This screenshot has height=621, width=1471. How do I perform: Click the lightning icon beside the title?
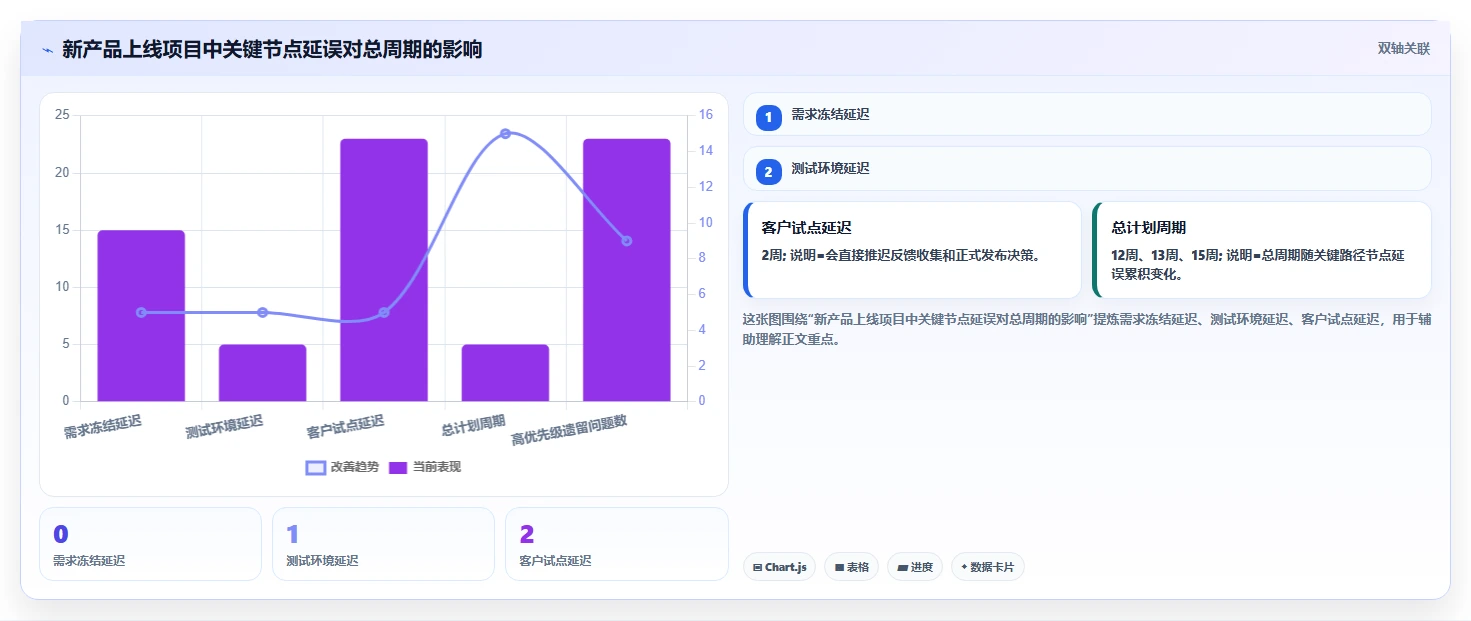pos(47,49)
